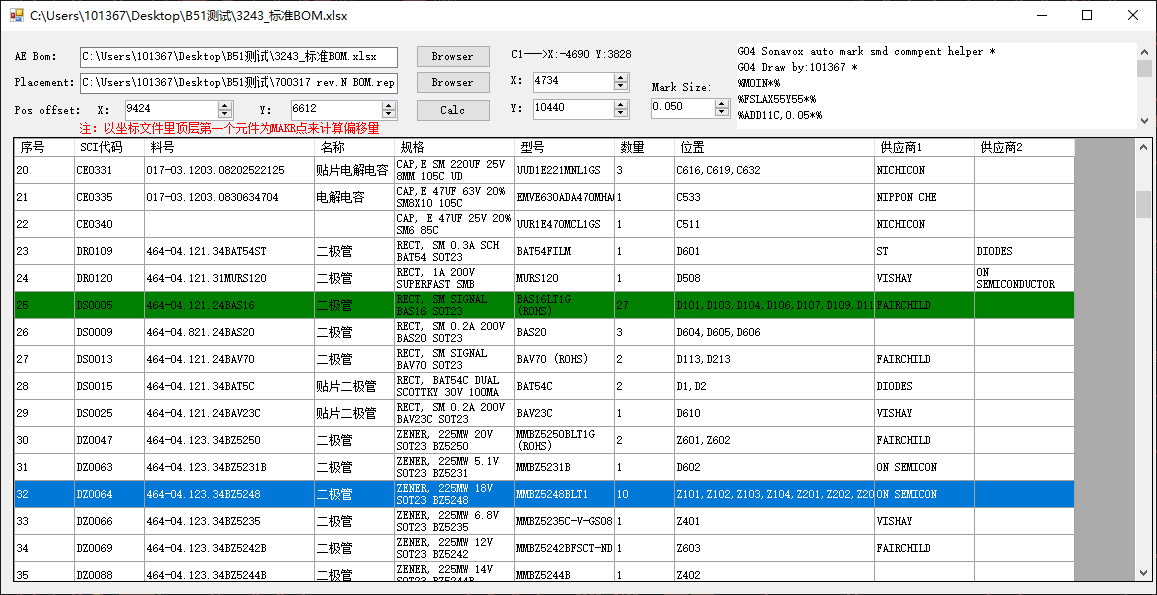Decrease the X coordinate 4734 value
The width and height of the screenshot is (1157, 595).
point(623,86)
